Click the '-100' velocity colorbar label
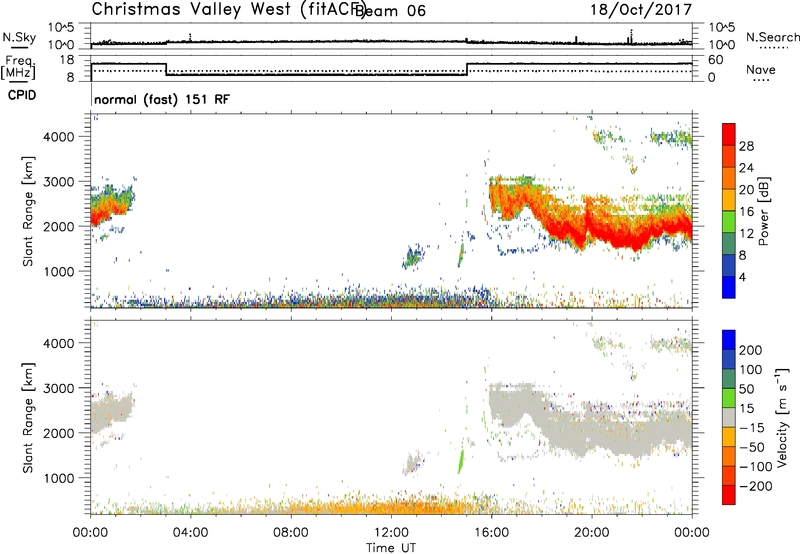Image resolution: width=800 pixels, height=554 pixels. pyautogui.click(x=756, y=467)
